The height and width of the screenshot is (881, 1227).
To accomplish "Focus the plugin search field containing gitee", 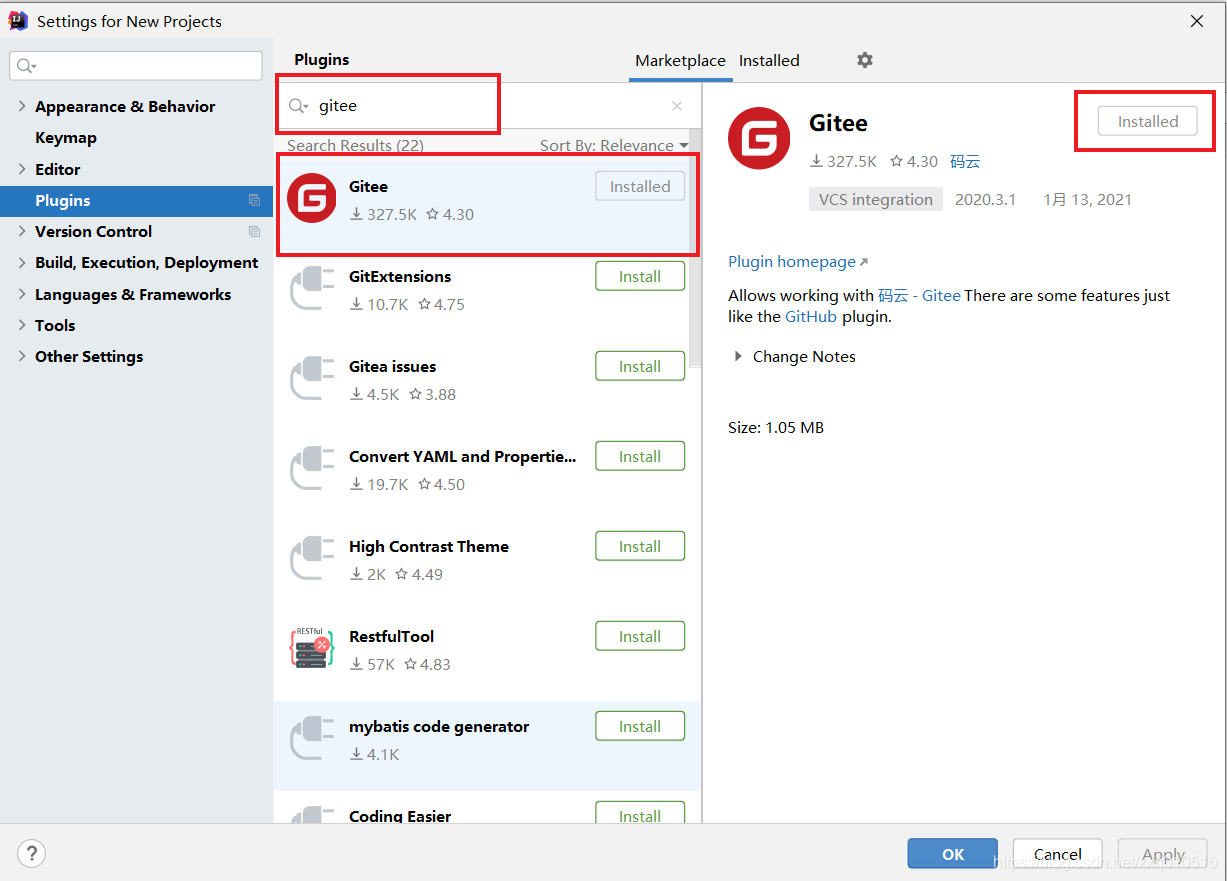I will pyautogui.click(x=485, y=106).
